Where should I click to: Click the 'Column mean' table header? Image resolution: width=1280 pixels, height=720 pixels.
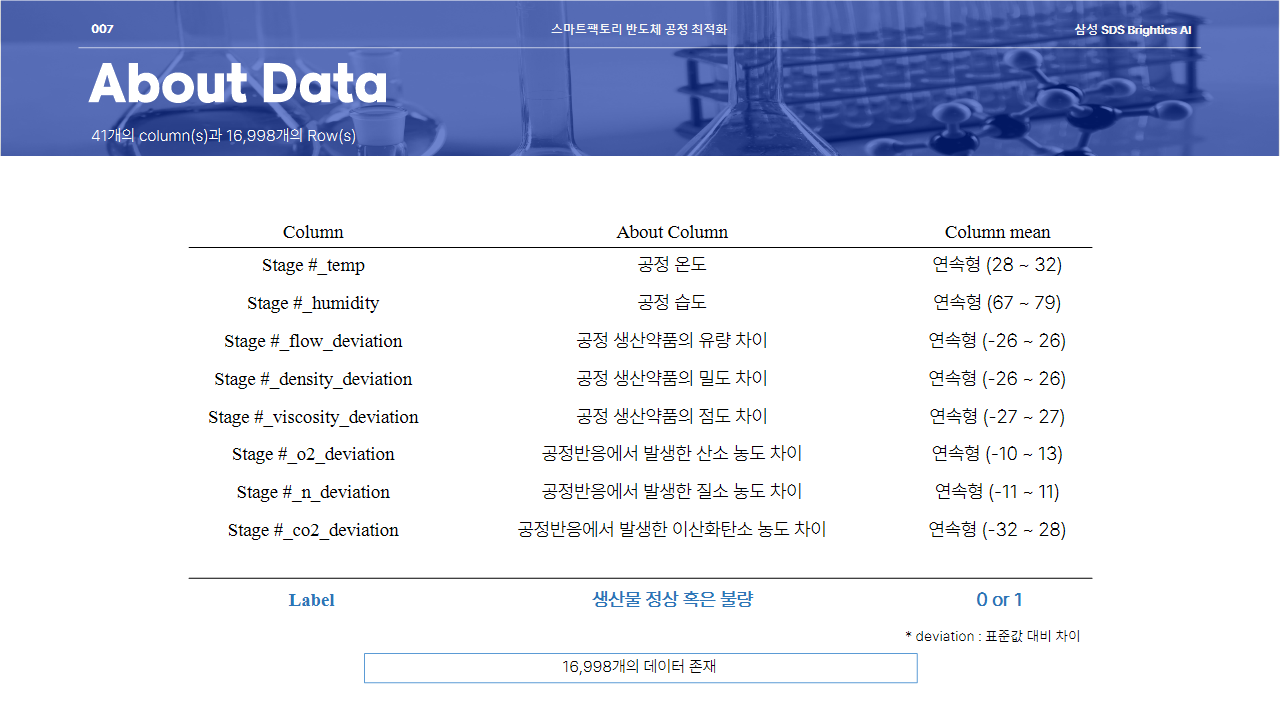[x=997, y=232]
